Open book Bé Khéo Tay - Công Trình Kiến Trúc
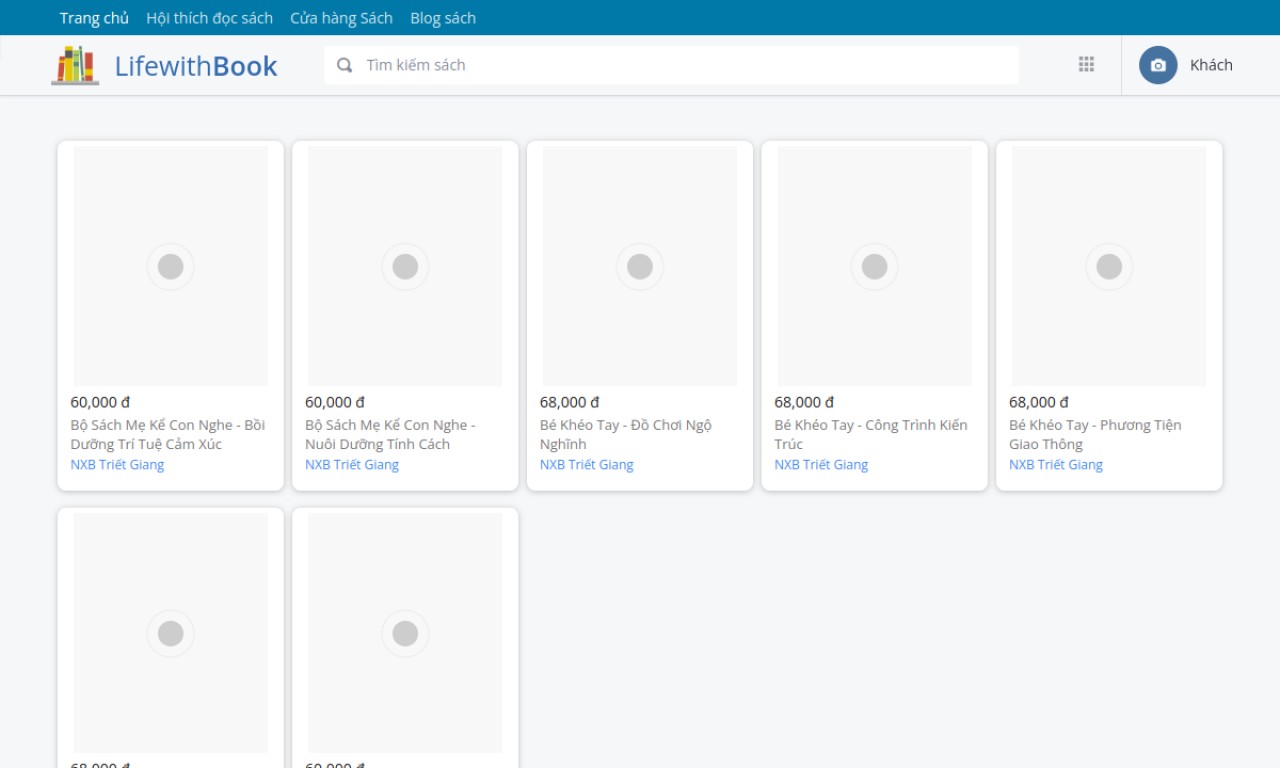This screenshot has height=768, width=1280. point(871,434)
